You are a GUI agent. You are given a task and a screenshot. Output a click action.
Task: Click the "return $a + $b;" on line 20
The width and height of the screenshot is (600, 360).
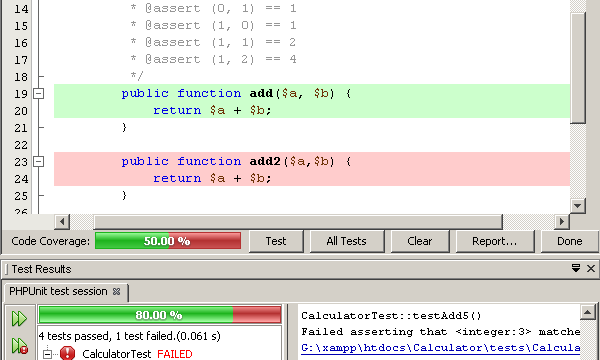[x=212, y=110]
